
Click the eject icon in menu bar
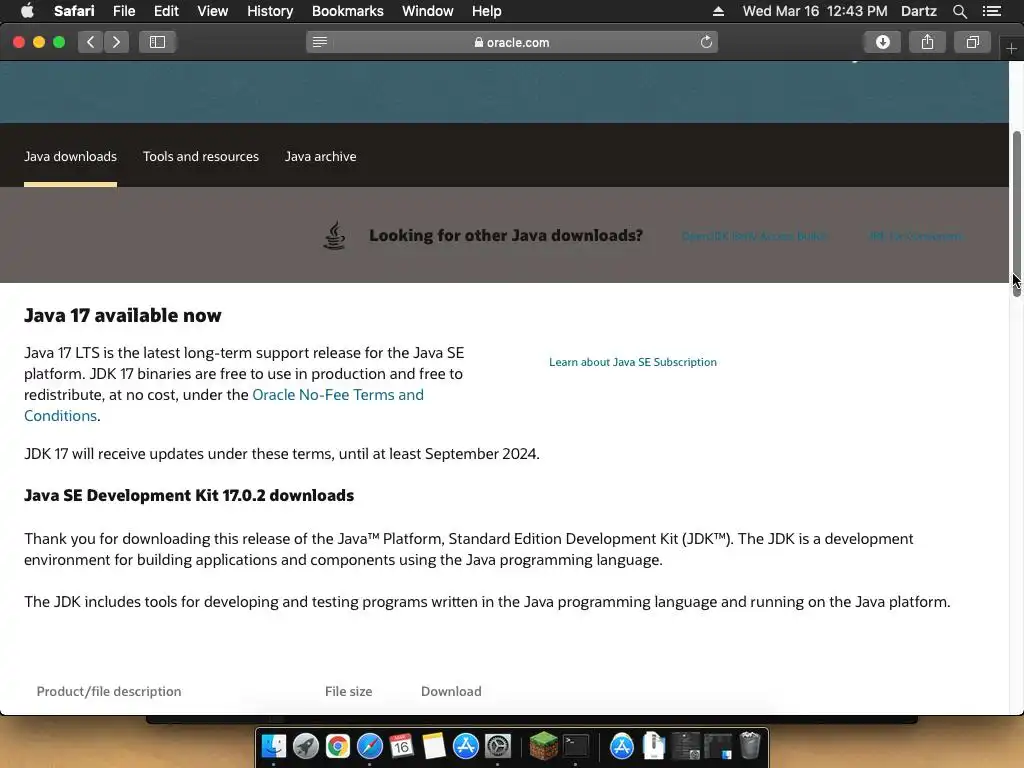718,11
